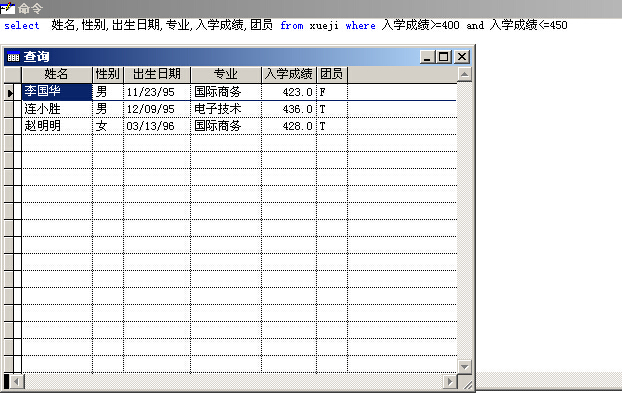622x395 pixels.
Task: Click the row selector for 赵明明
Action: (x=9, y=126)
